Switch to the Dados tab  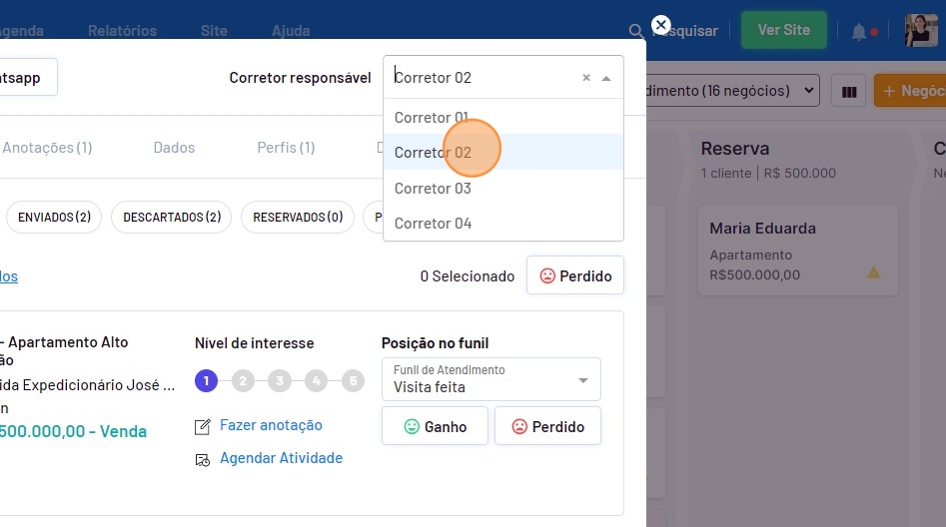(174, 147)
